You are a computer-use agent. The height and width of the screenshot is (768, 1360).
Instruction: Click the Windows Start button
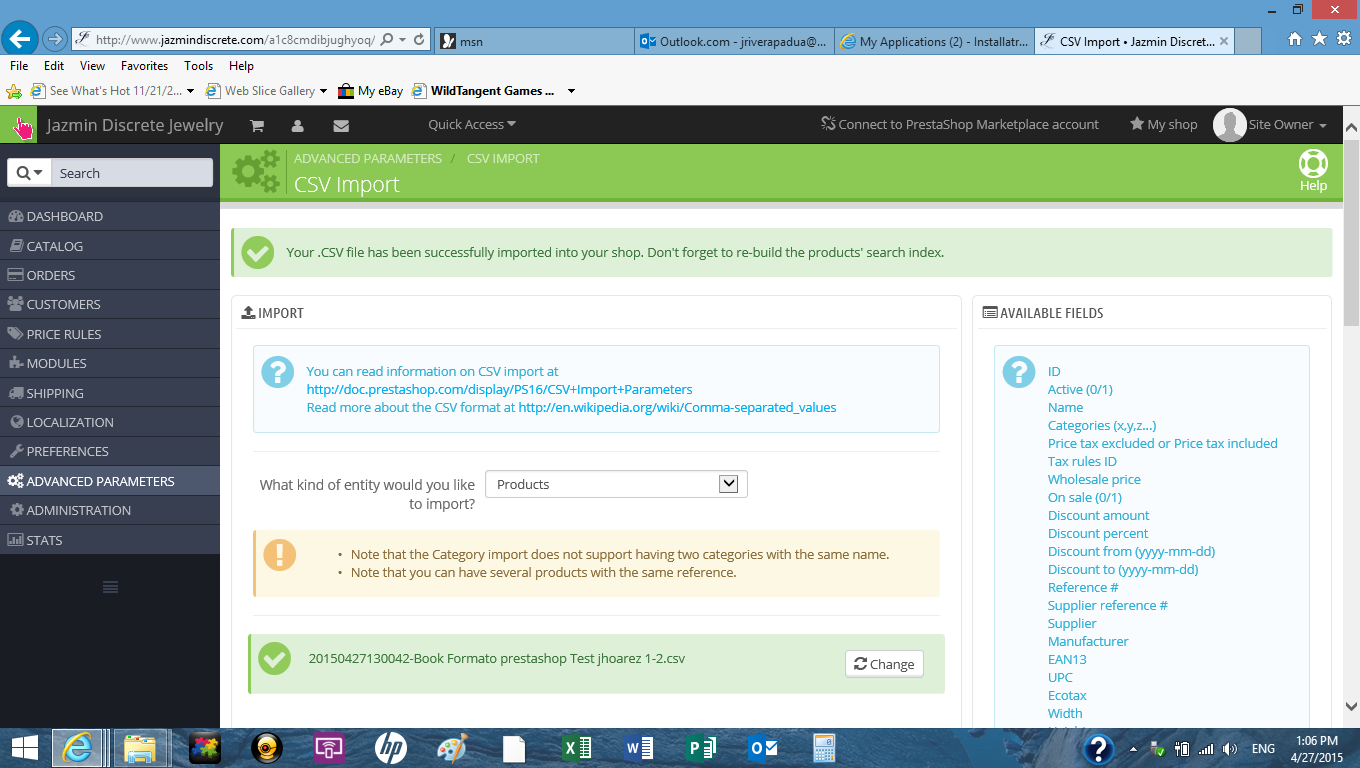(24, 748)
